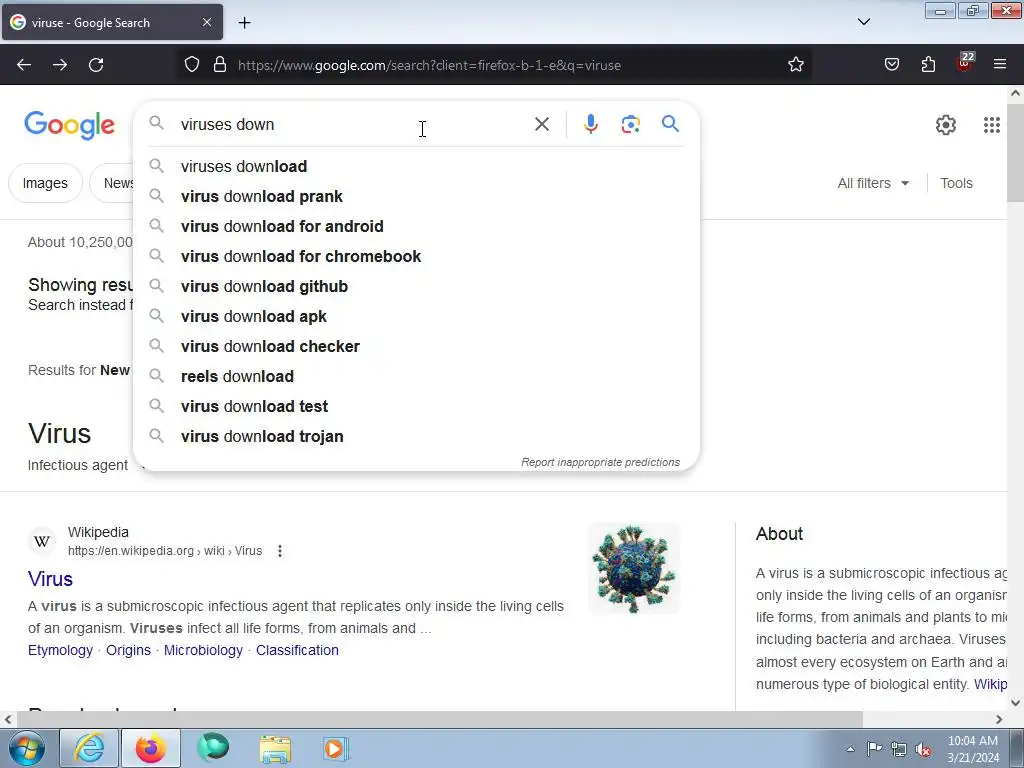Expand the All filters dropdown
Screen dimensions: 1024x768
pos(873,184)
